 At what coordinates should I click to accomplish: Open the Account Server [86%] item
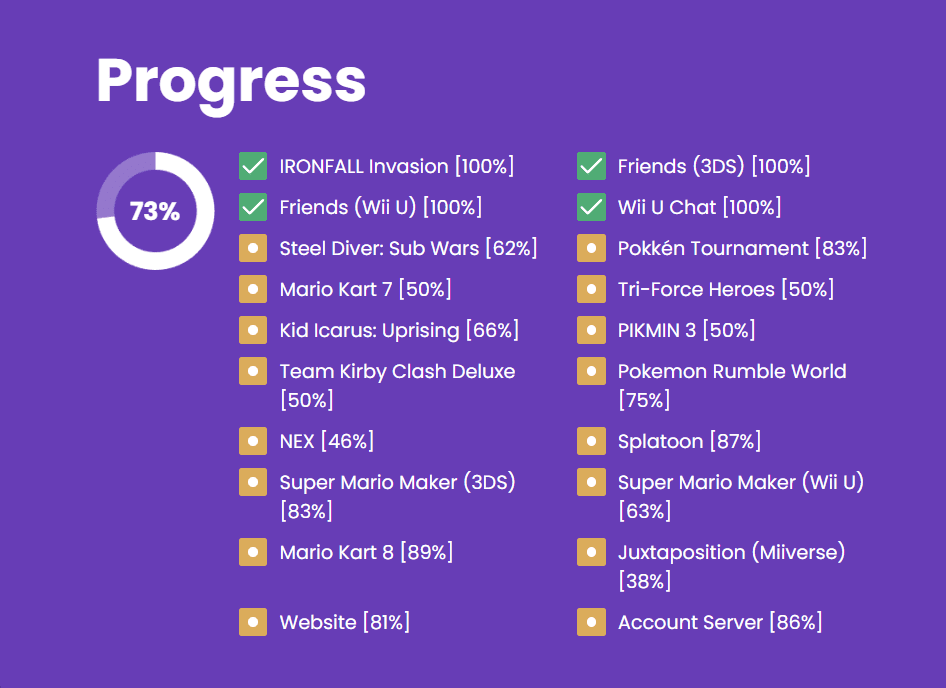pos(720,622)
